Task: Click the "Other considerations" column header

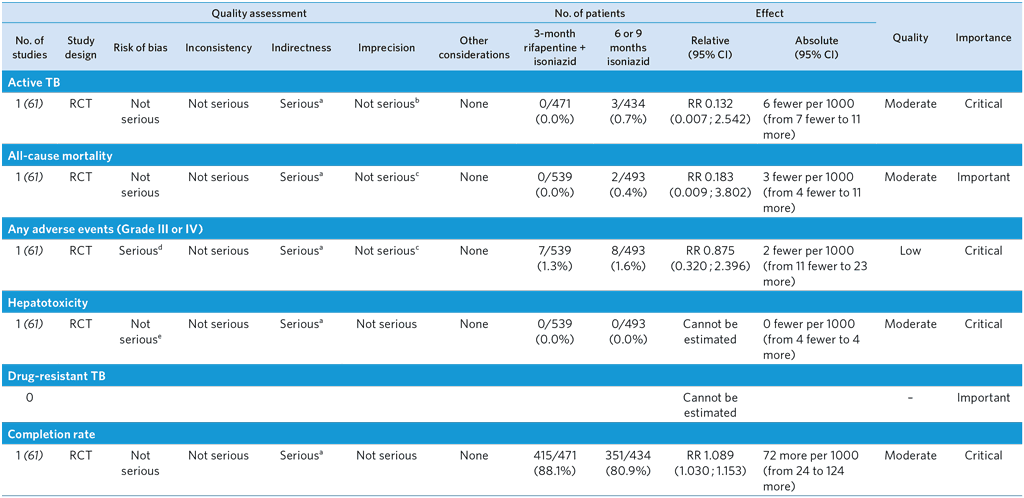Action: [x=475, y=47]
